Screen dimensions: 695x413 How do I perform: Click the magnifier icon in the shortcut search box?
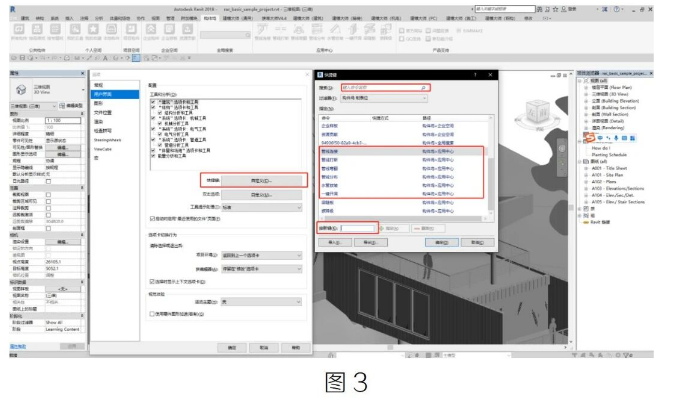[x=423, y=88]
